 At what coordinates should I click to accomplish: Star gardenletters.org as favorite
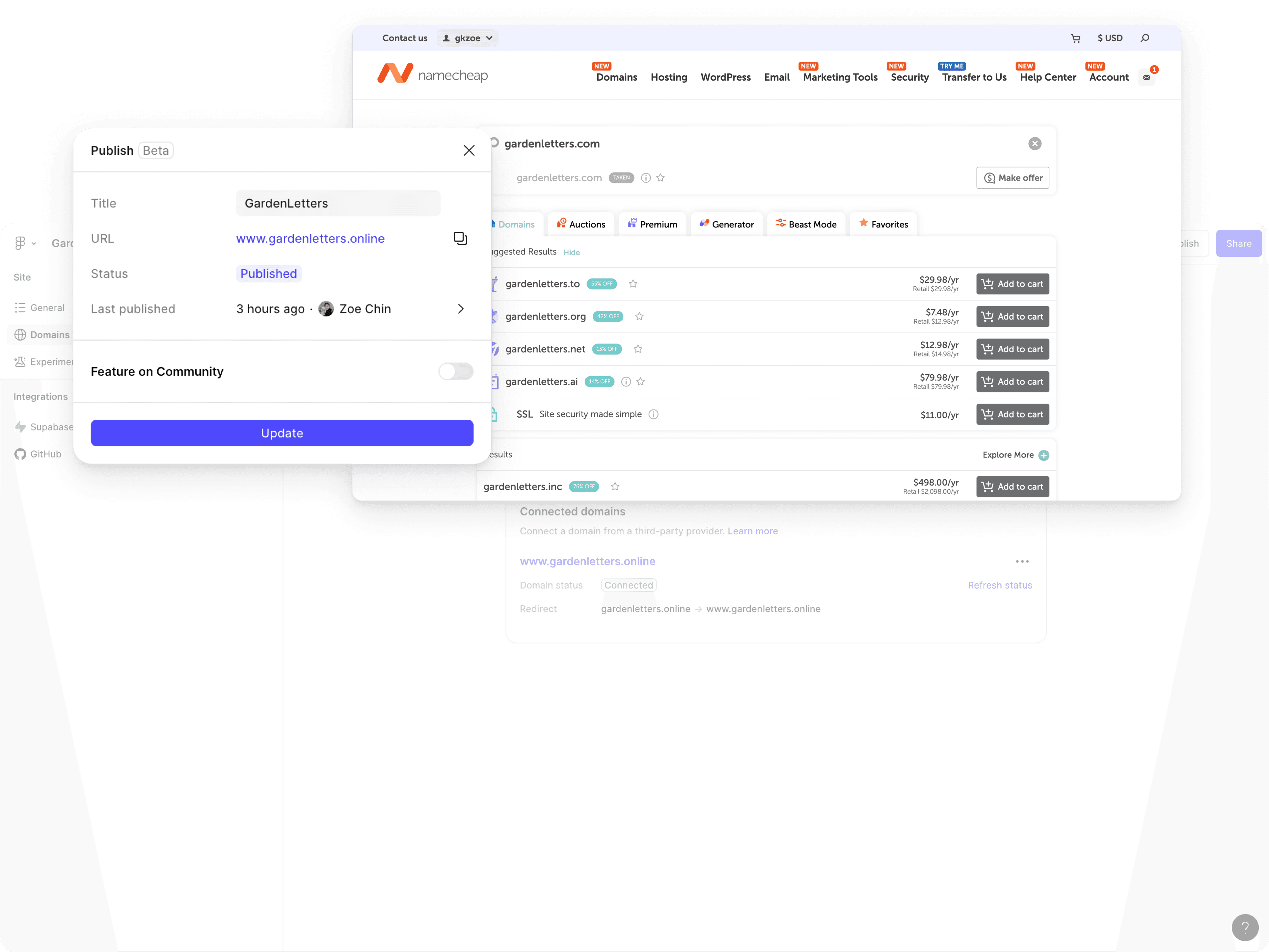tap(639, 317)
